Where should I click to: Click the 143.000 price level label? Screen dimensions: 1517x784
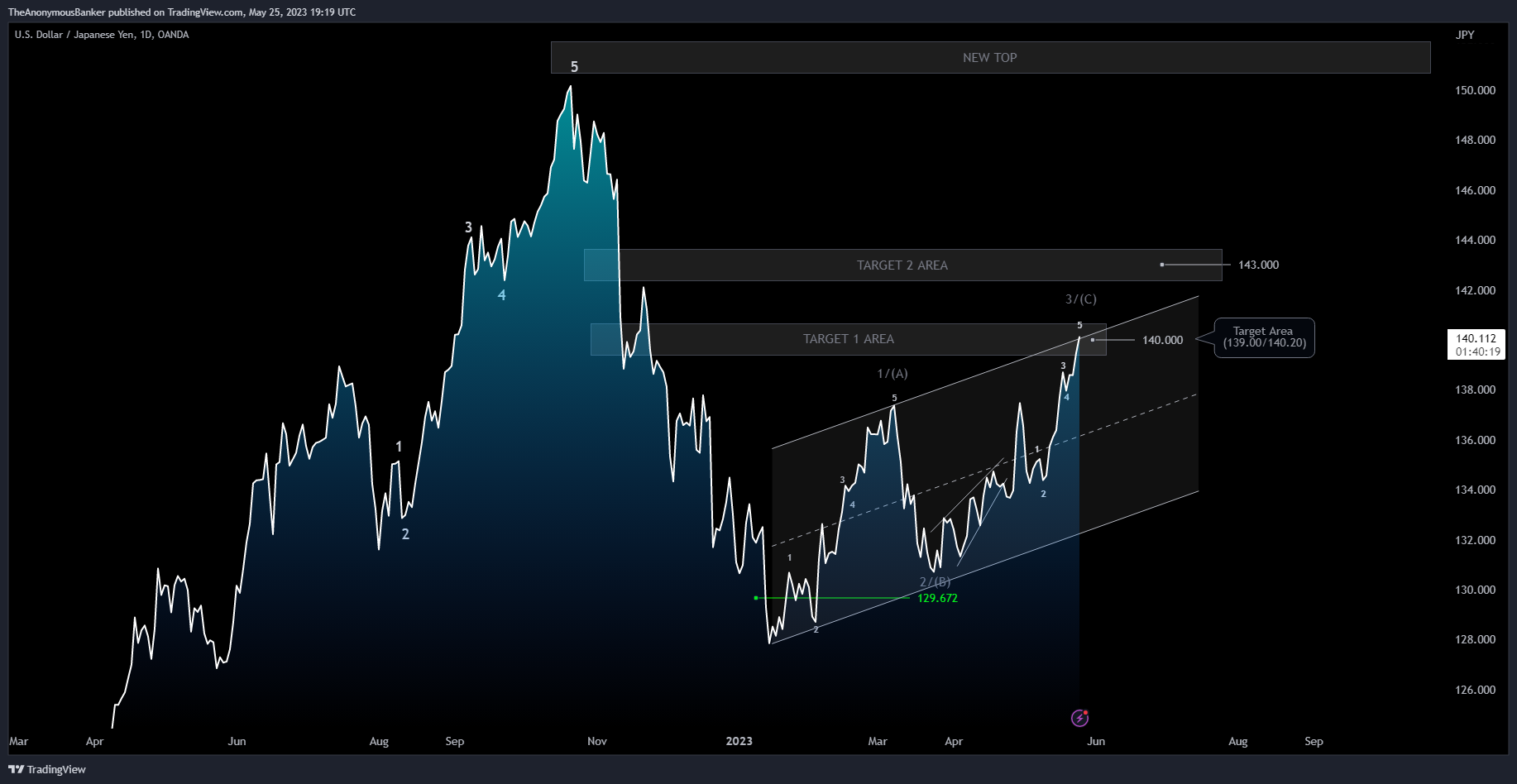(x=1258, y=265)
